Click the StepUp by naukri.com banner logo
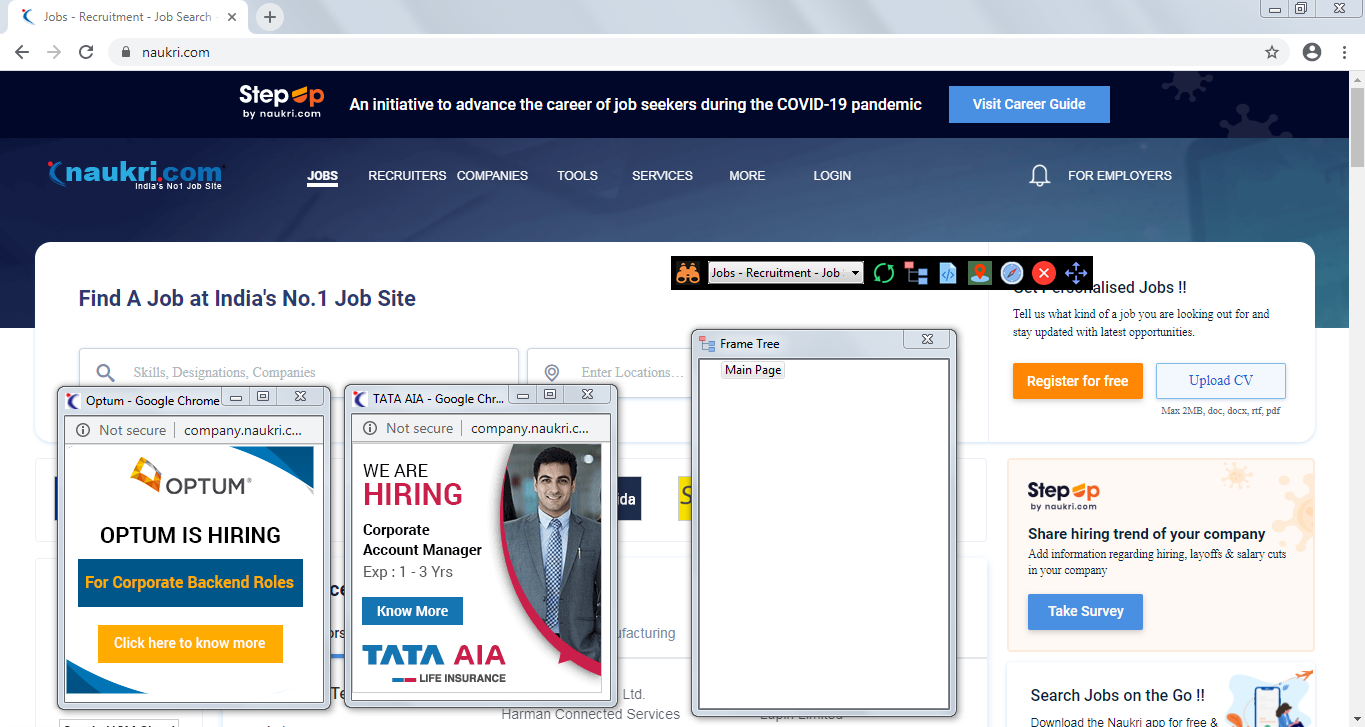 281,102
